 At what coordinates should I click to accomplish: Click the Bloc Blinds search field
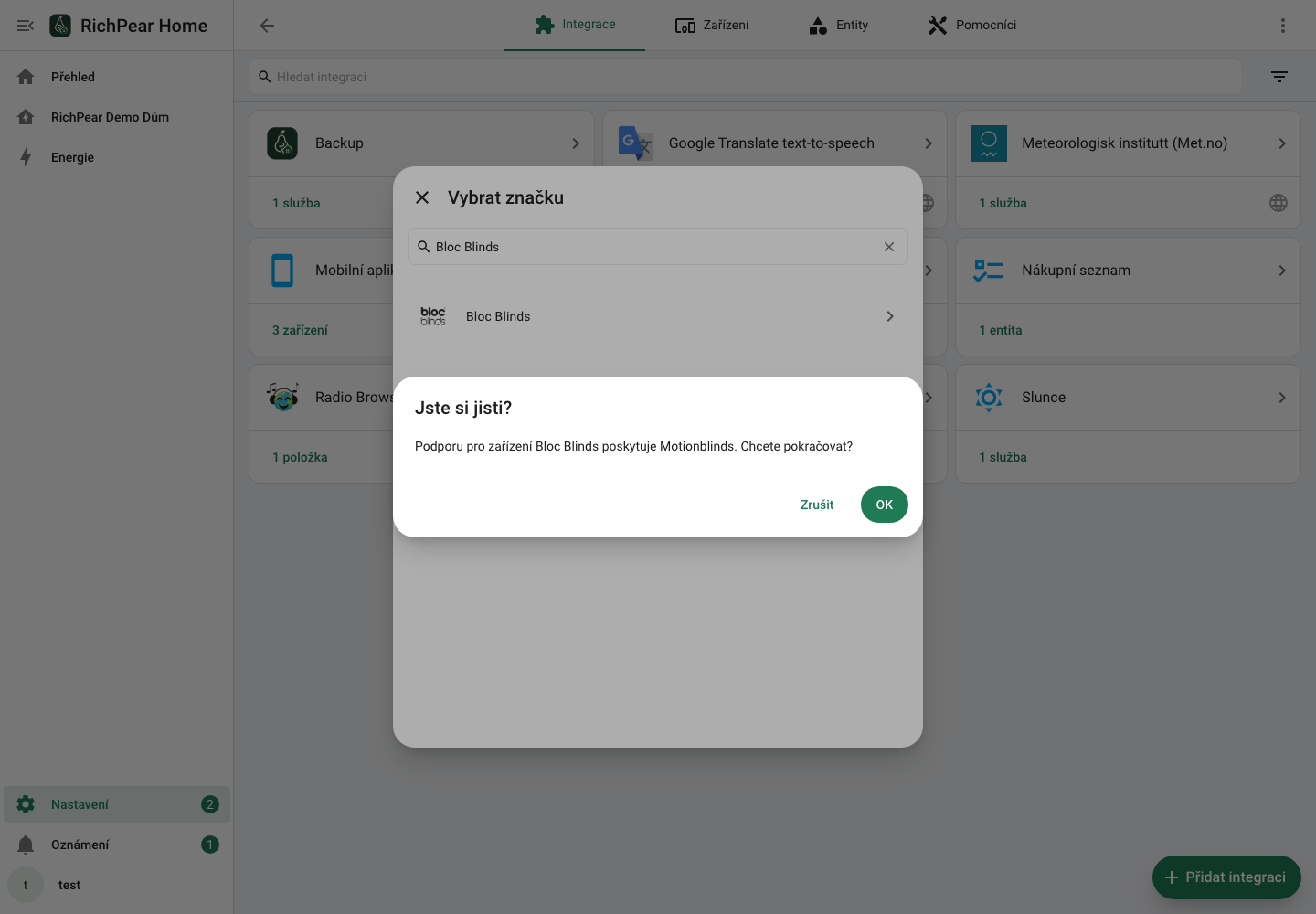tap(657, 247)
